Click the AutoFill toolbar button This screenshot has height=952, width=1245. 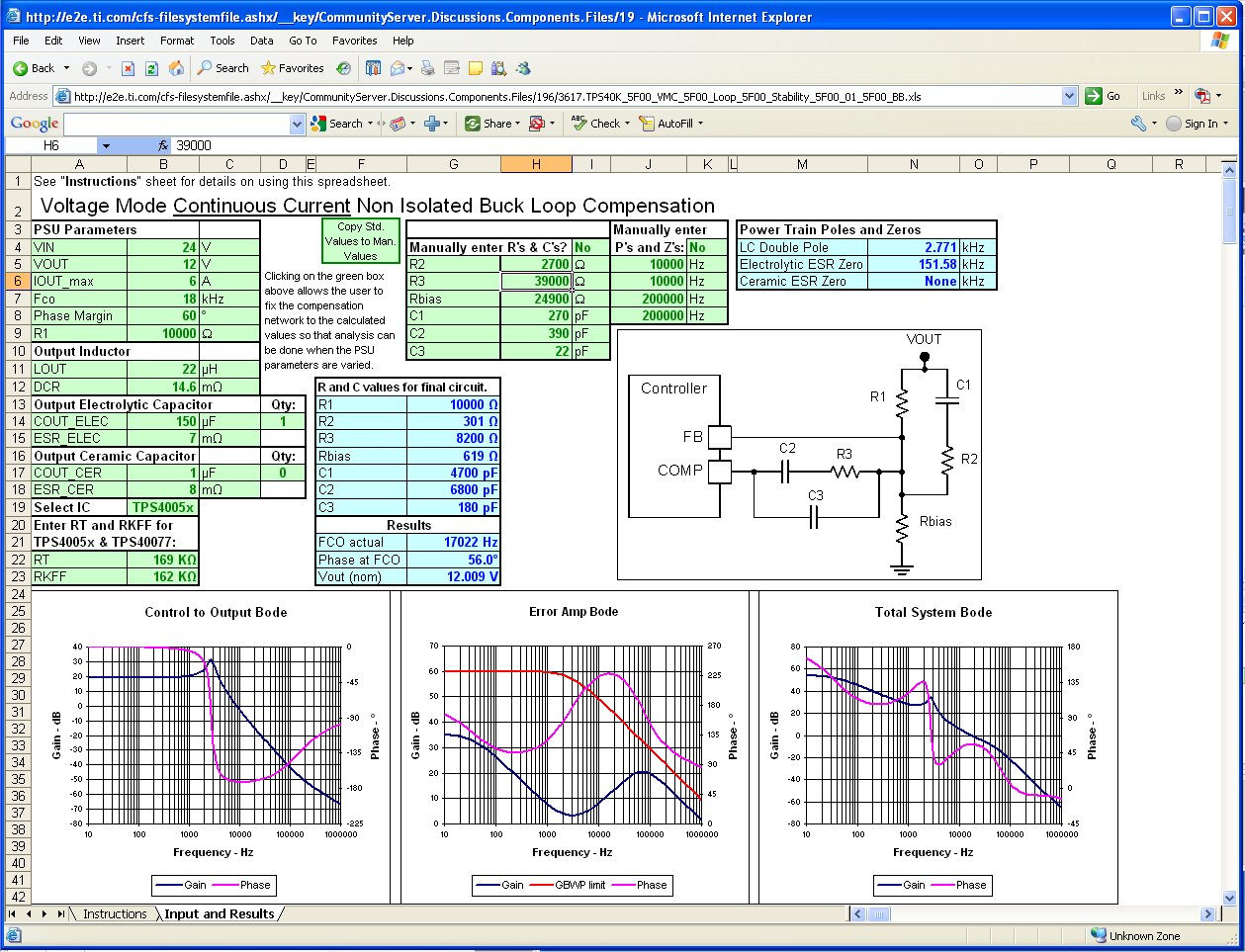(x=666, y=124)
